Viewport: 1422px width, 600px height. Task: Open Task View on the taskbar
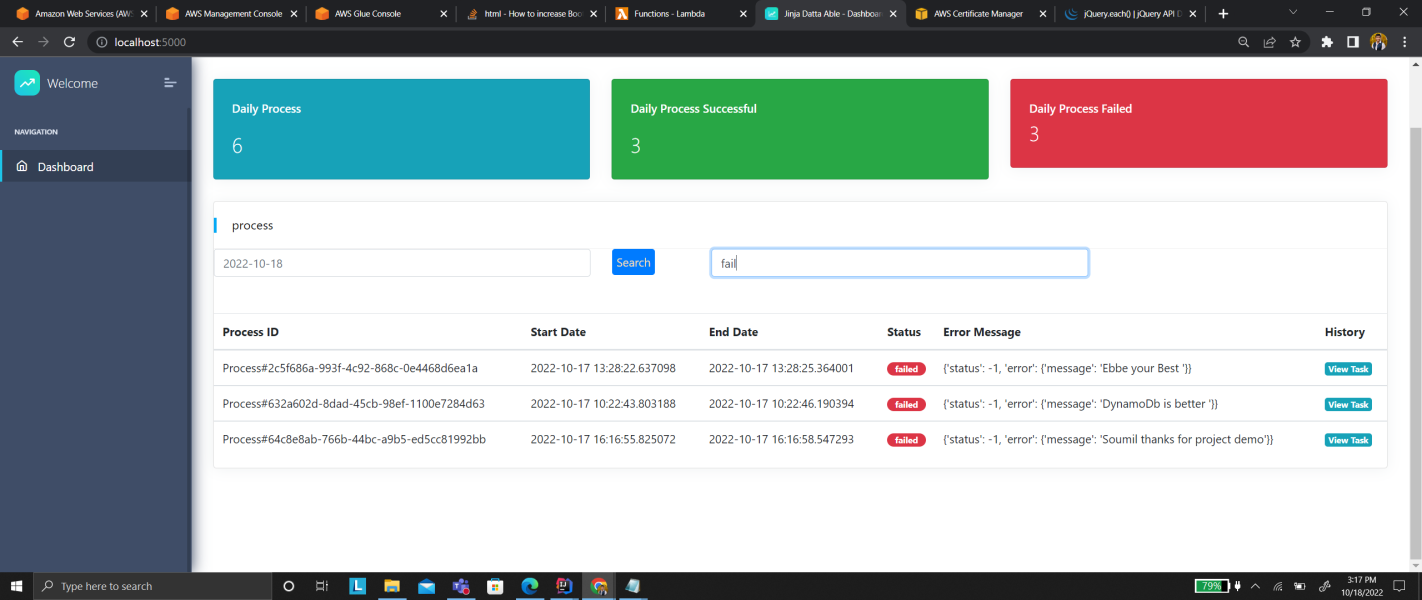(x=322, y=586)
